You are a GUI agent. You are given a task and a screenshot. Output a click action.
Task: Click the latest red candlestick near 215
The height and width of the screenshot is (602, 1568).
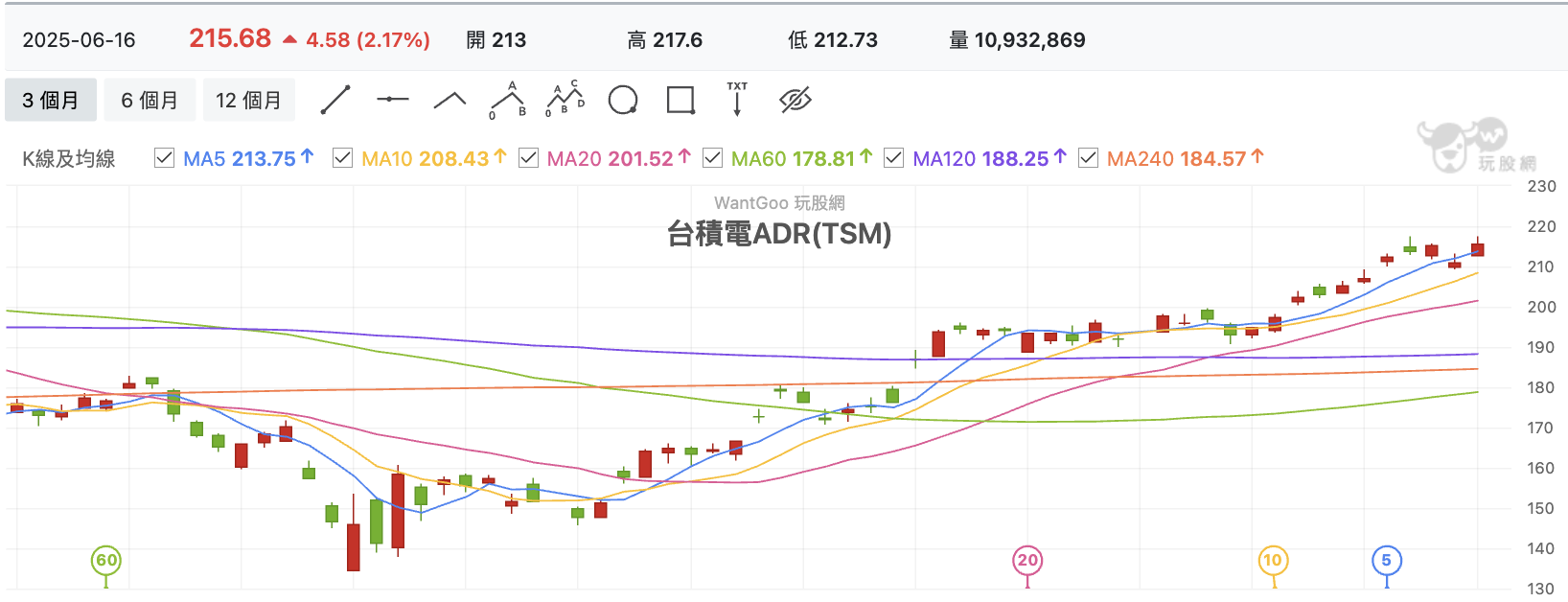pos(1478,249)
